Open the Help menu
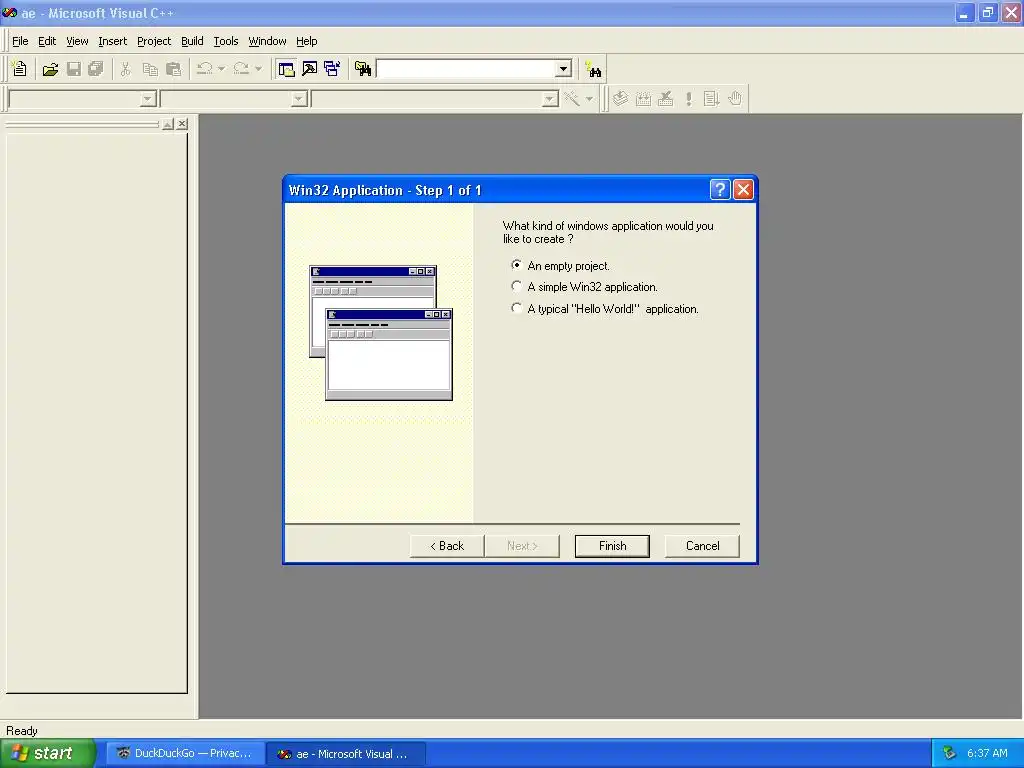 306,41
